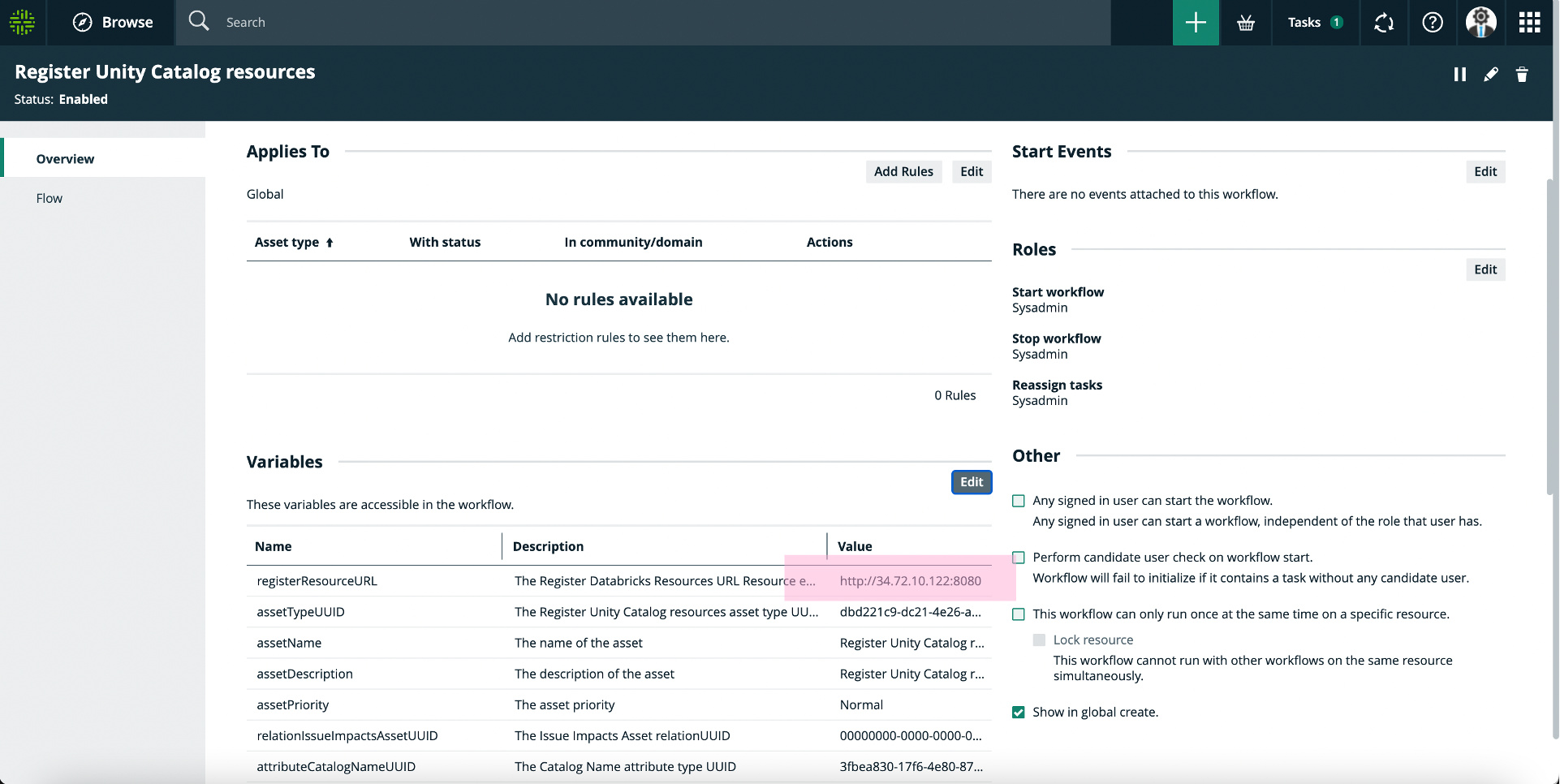The width and height of the screenshot is (1560, 784).
Task: Click the Actions column header
Action: pos(830,242)
